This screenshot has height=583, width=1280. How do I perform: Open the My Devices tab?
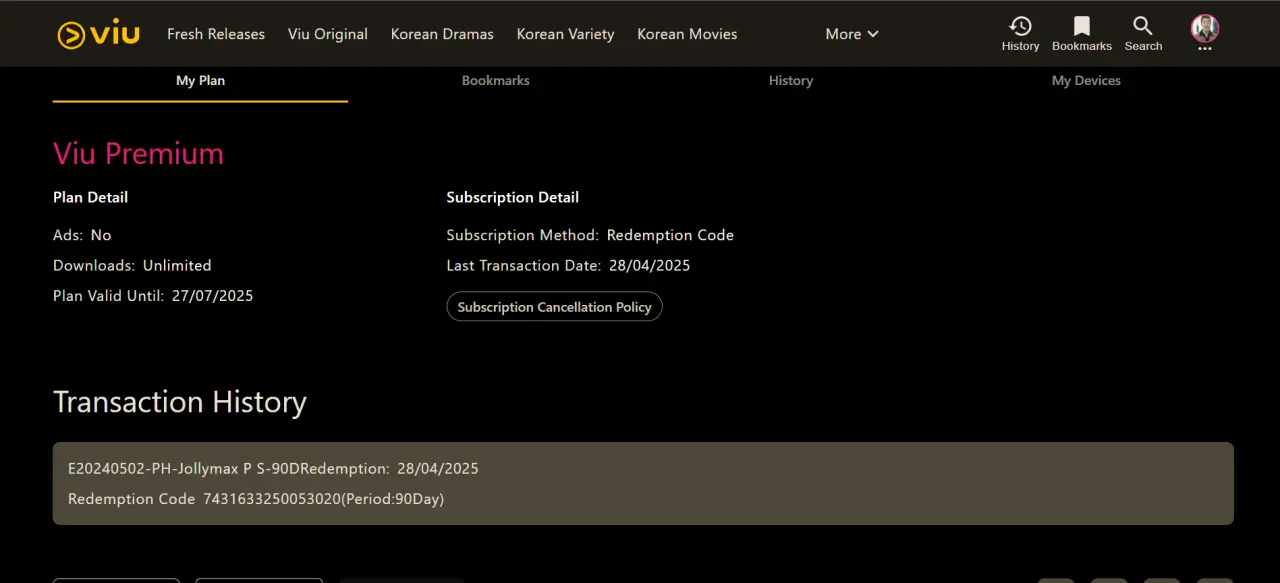tap(1086, 81)
